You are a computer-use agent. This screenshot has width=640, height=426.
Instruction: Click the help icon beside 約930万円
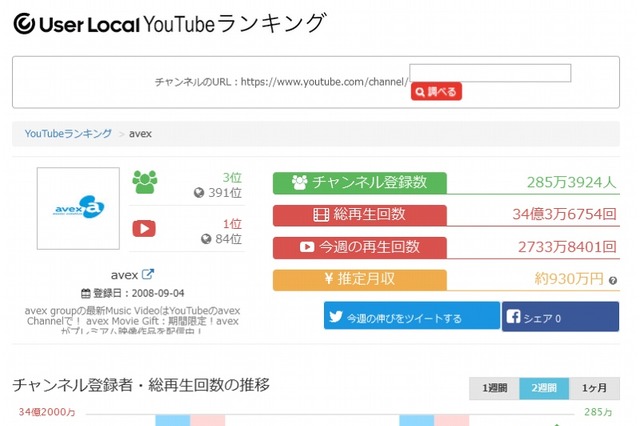click(613, 281)
